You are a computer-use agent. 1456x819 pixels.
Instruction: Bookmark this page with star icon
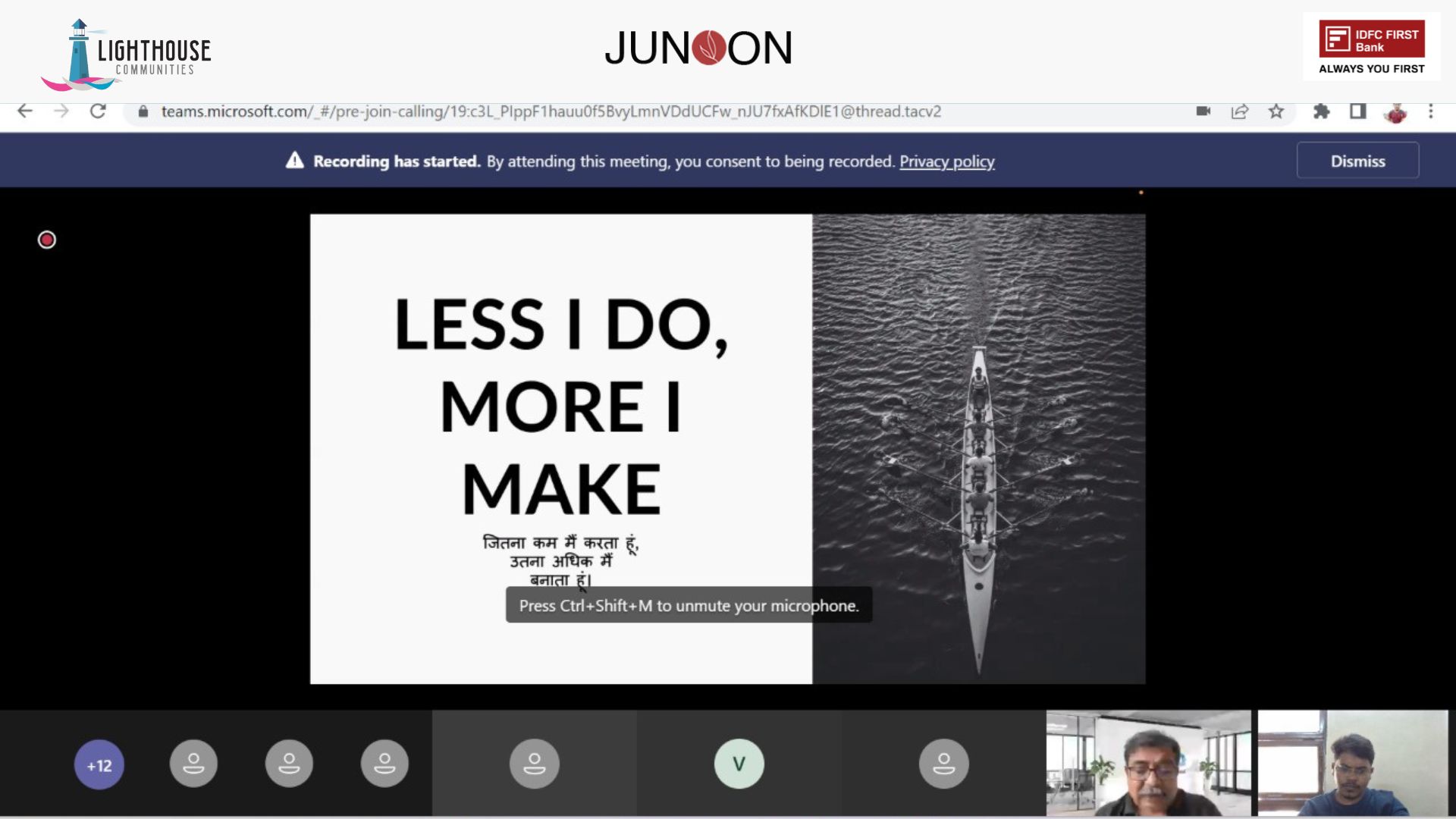tap(1276, 111)
